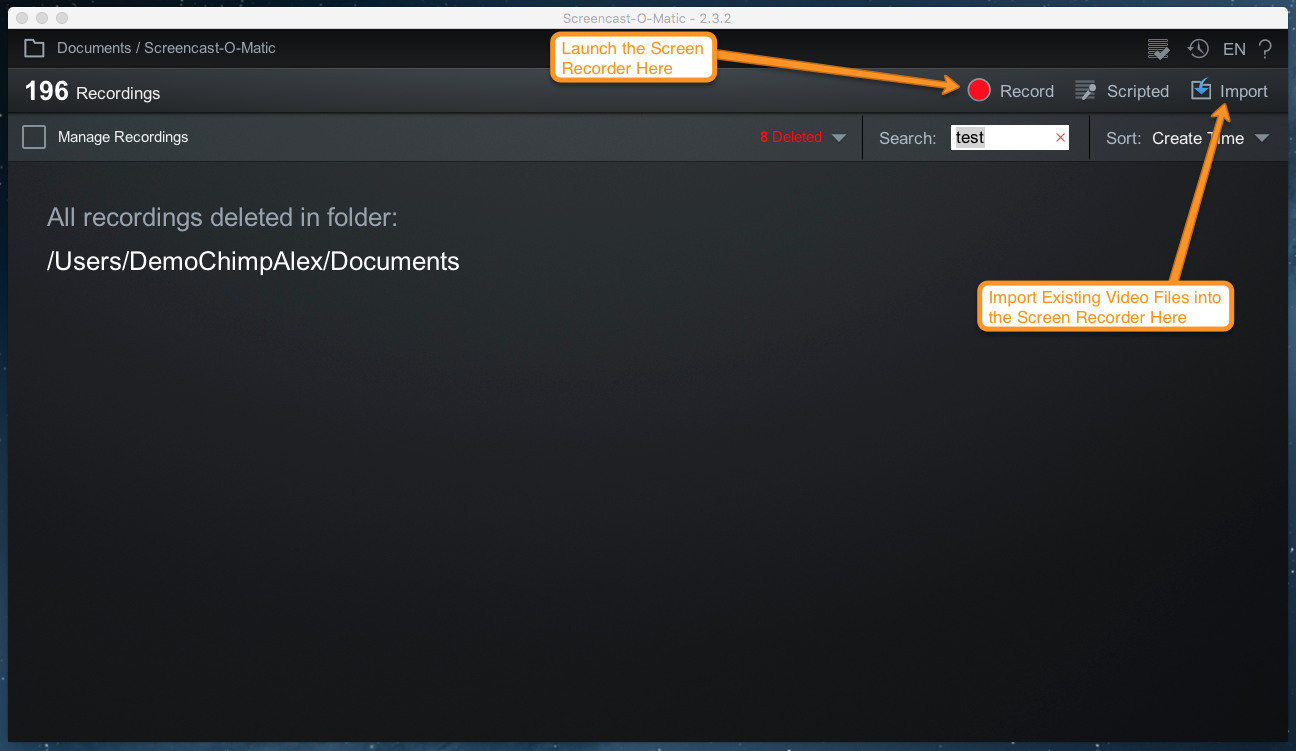Click the Search: label

coord(908,138)
